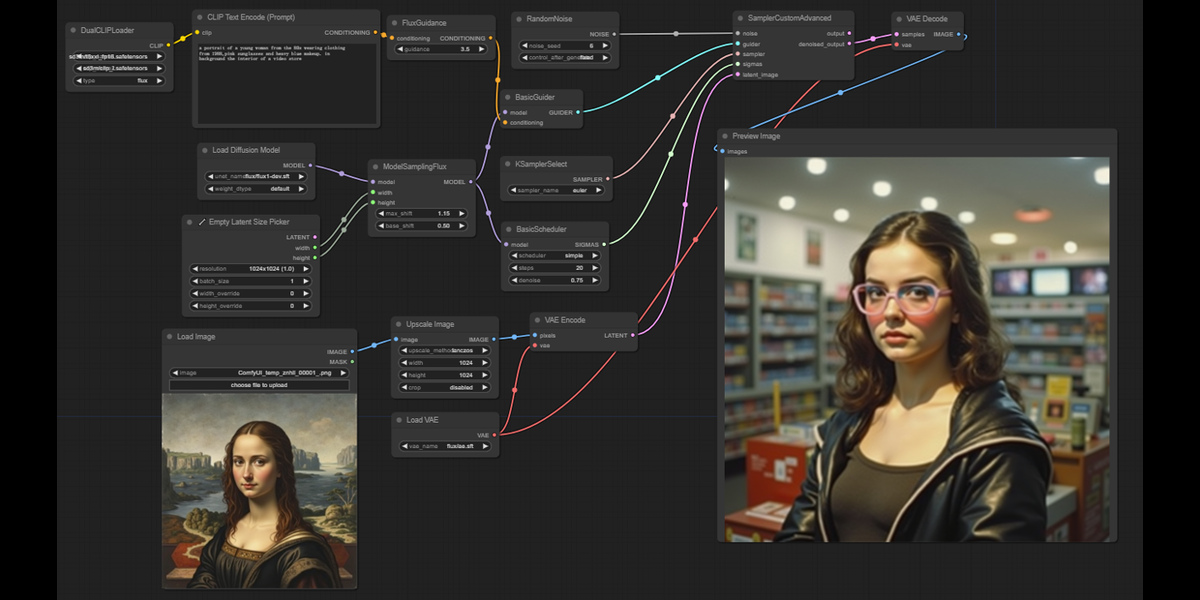Click choose file to upload button
Image resolution: width=1200 pixels, height=600 pixels.
click(x=259, y=385)
